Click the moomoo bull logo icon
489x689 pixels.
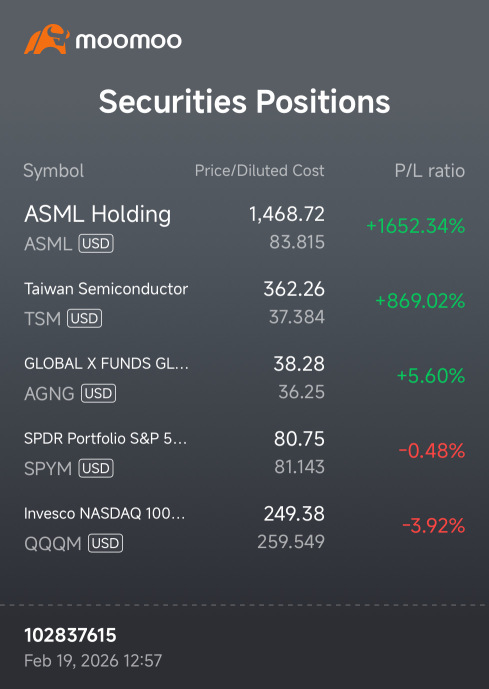tap(47, 39)
